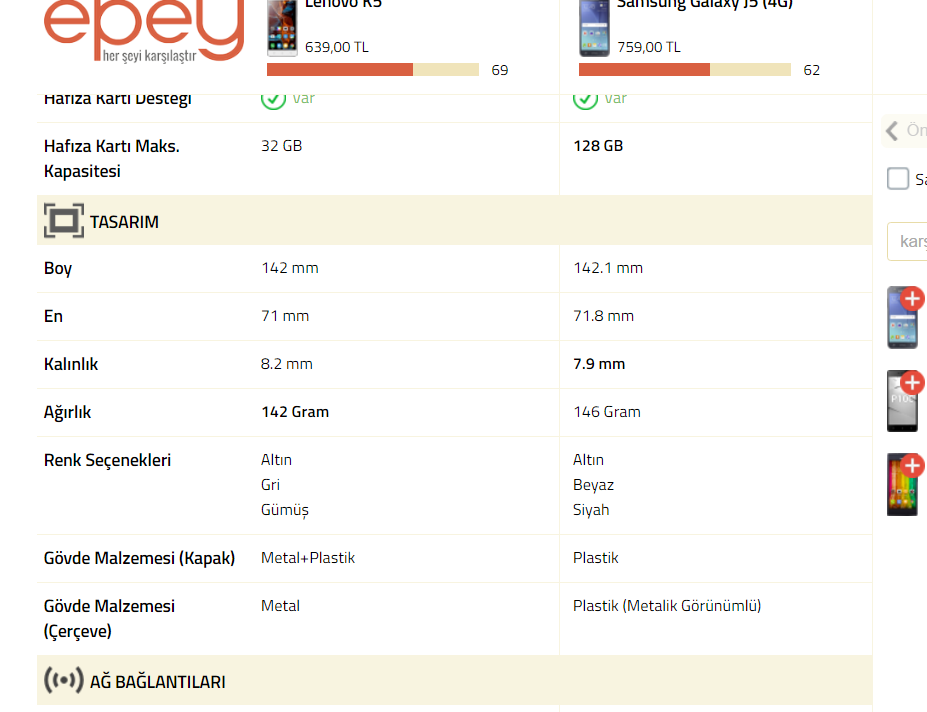Image resolution: width=927 pixels, height=712 pixels.
Task: Click the Beyaz color option
Action: (x=594, y=485)
